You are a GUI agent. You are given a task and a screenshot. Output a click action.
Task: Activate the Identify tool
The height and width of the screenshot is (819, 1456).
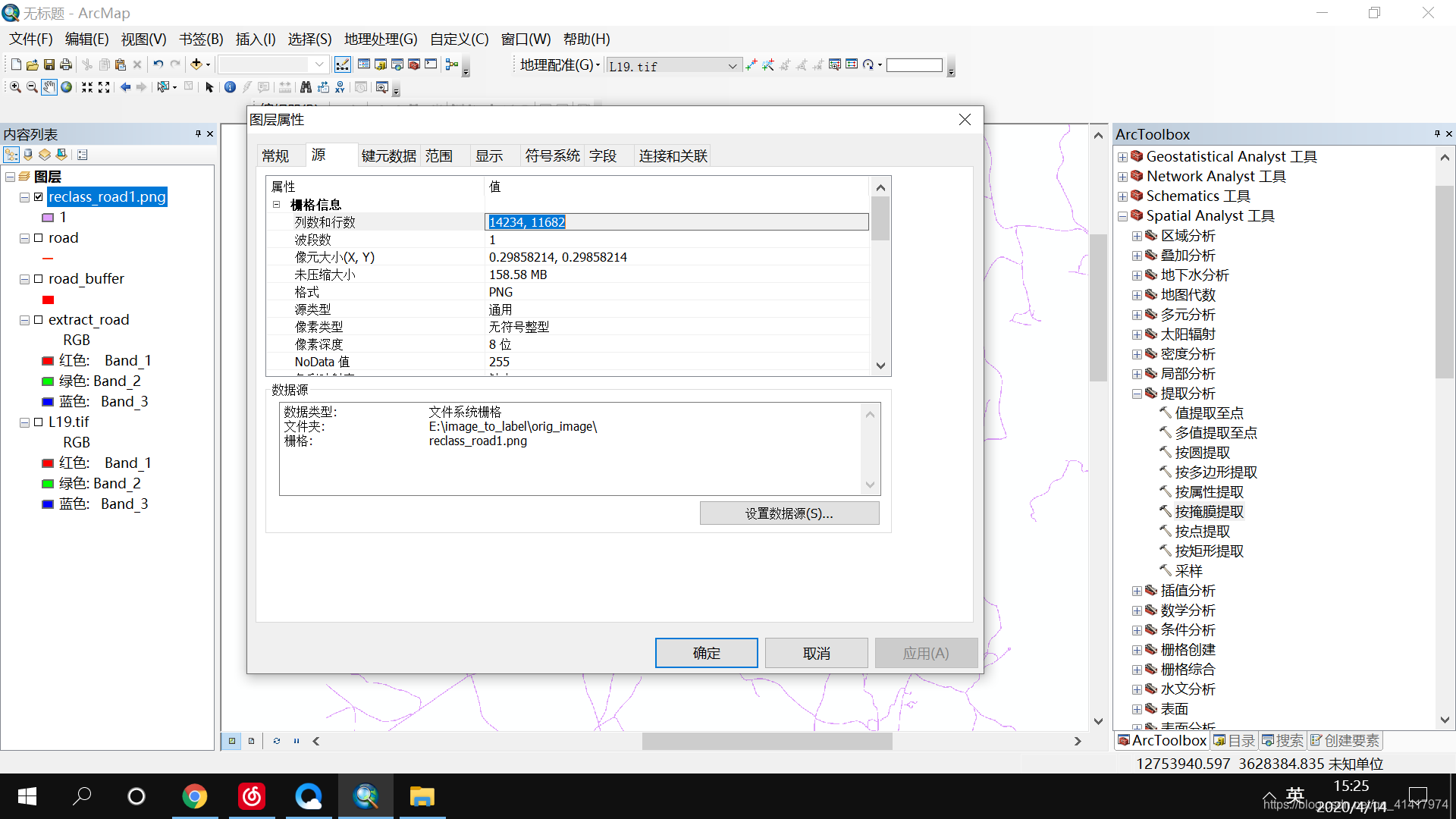click(x=231, y=88)
